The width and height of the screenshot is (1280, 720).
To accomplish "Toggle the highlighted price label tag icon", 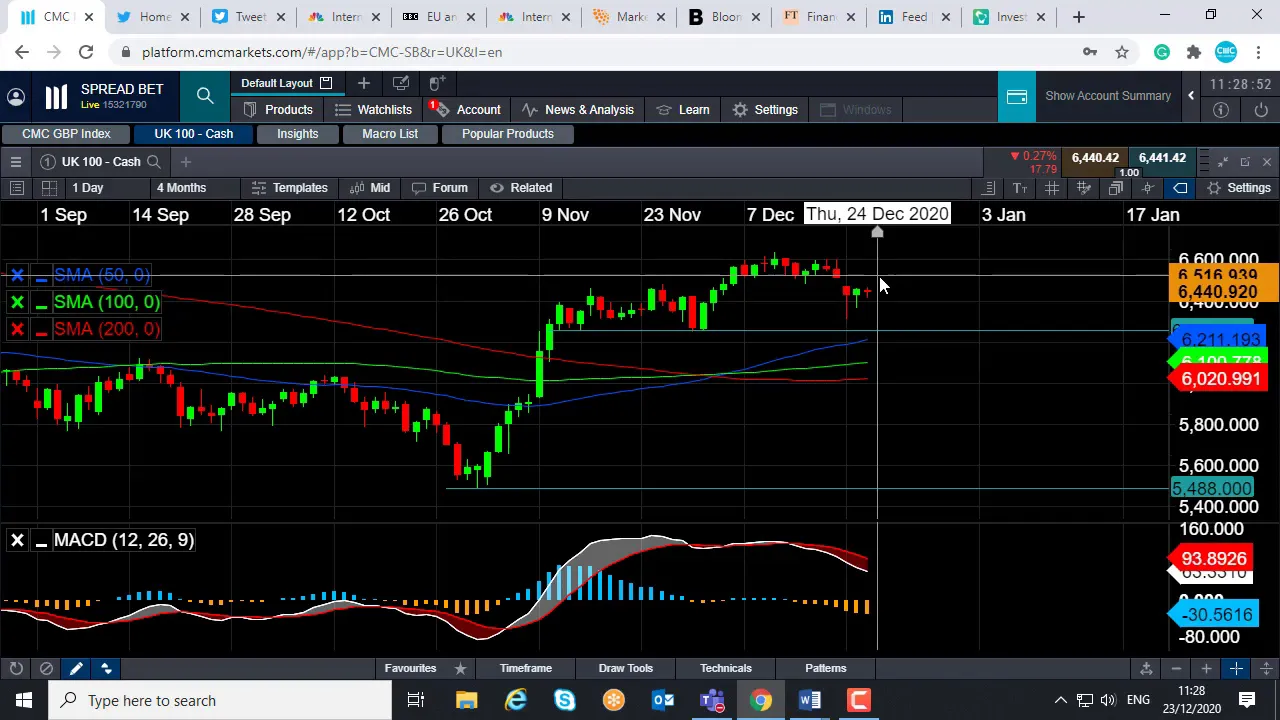I will [1180, 188].
